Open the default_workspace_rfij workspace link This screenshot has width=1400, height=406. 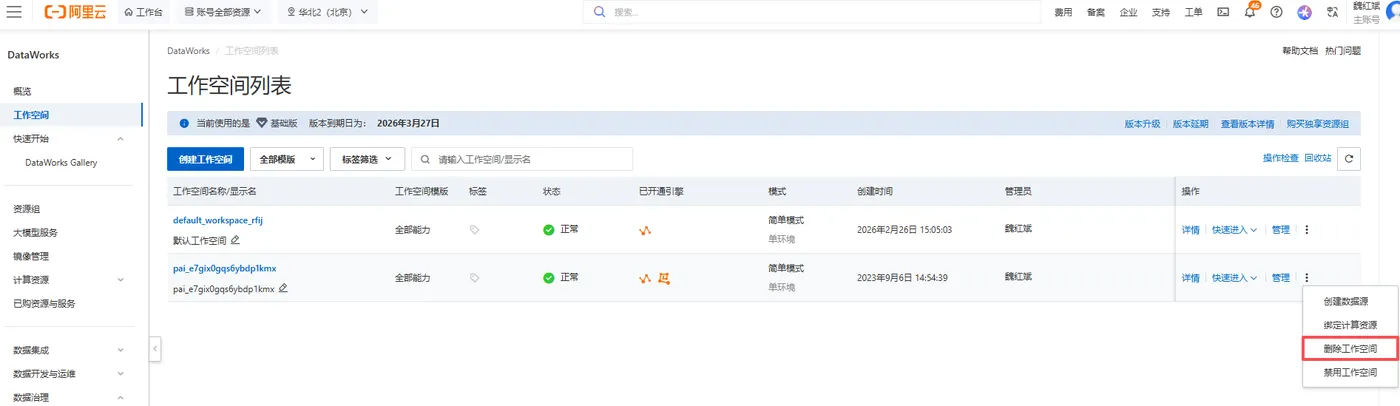[x=218, y=220]
